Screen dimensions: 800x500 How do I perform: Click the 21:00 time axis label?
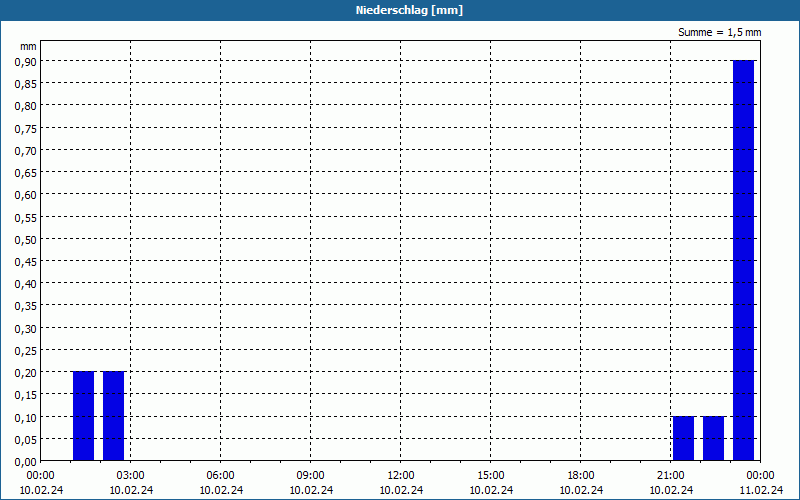point(670,476)
